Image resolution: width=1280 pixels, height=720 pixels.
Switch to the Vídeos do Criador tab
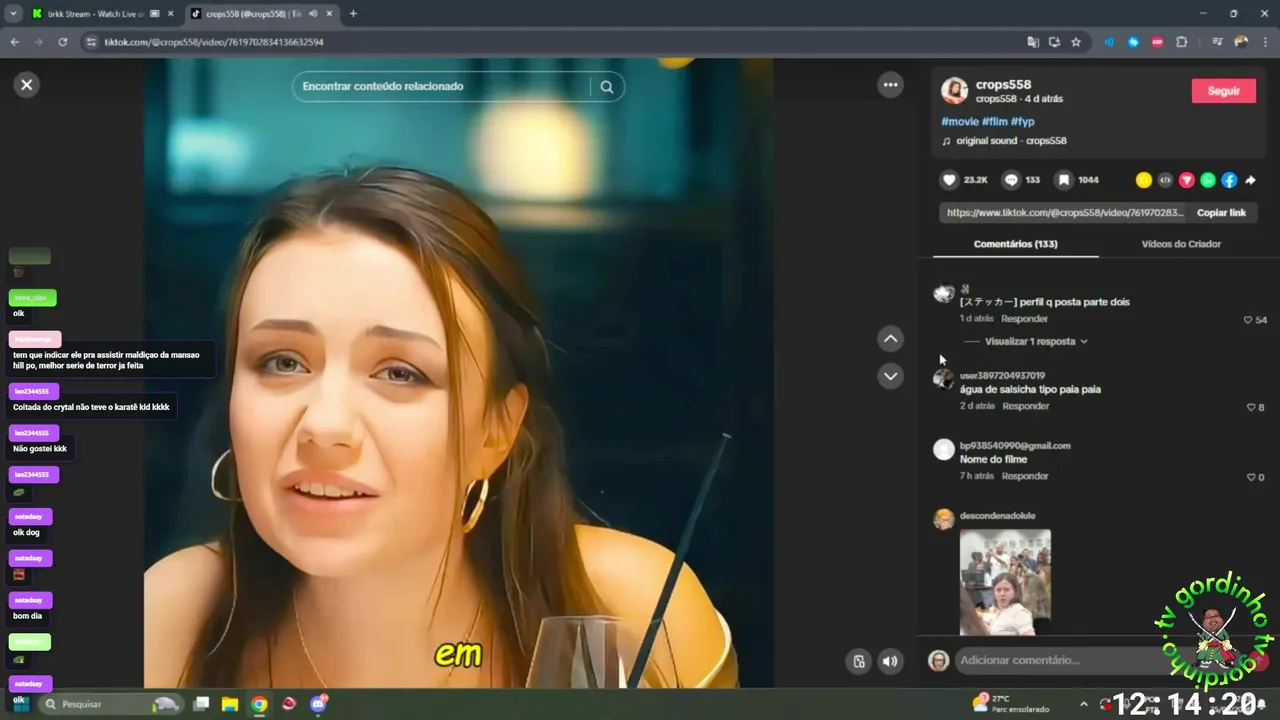[x=1181, y=244]
